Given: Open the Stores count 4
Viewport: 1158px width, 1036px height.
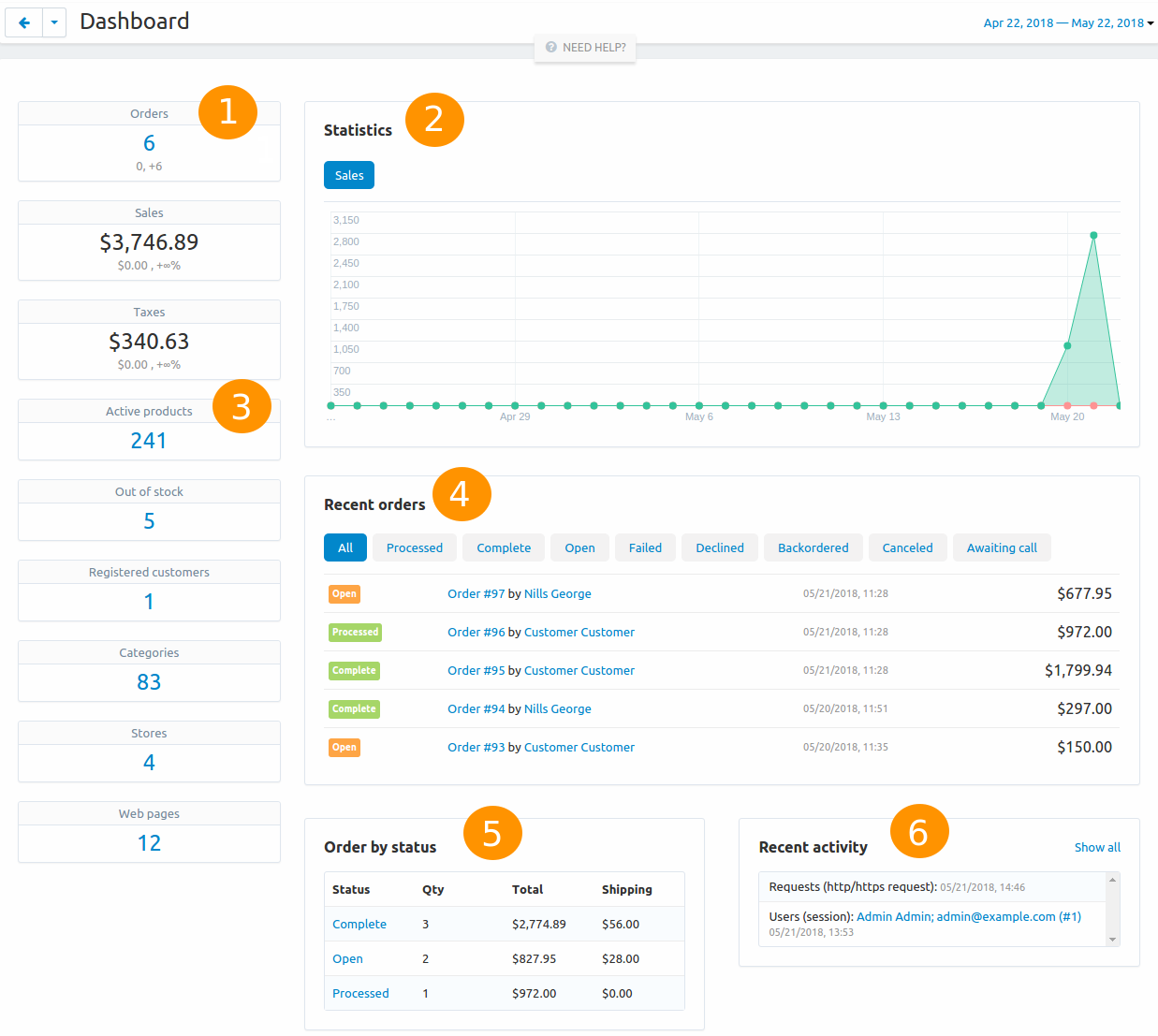Looking at the screenshot, I should (149, 763).
